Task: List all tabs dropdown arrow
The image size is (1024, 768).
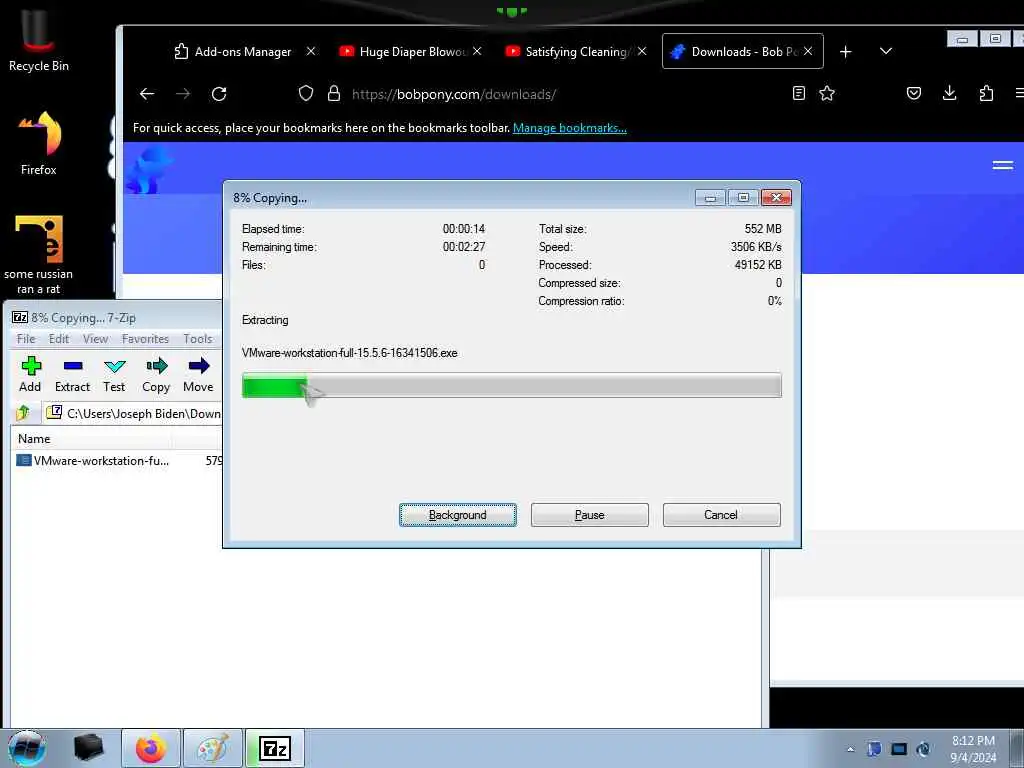Action: point(886,51)
